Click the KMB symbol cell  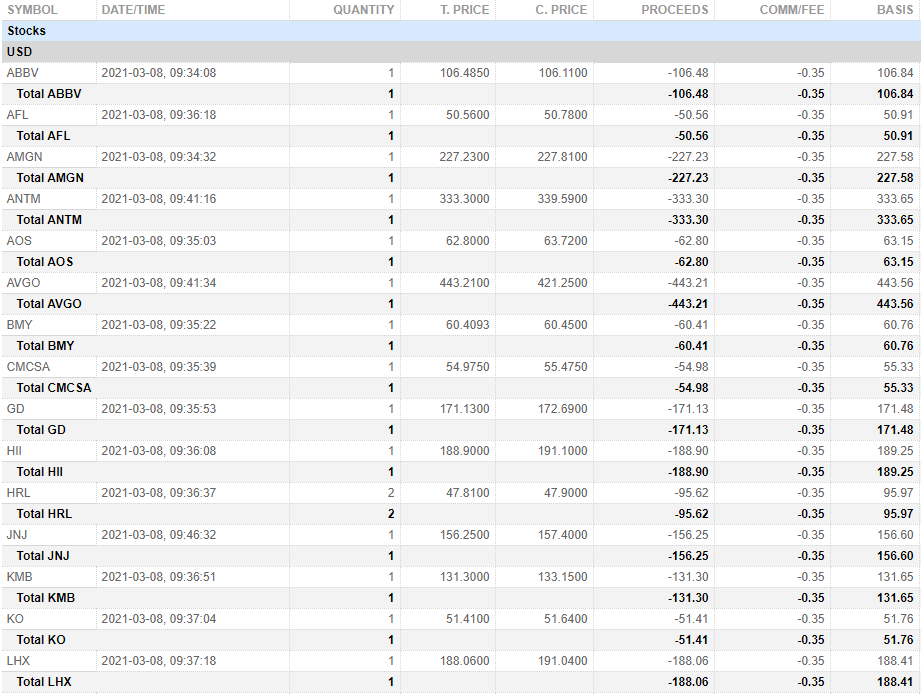click(19, 577)
